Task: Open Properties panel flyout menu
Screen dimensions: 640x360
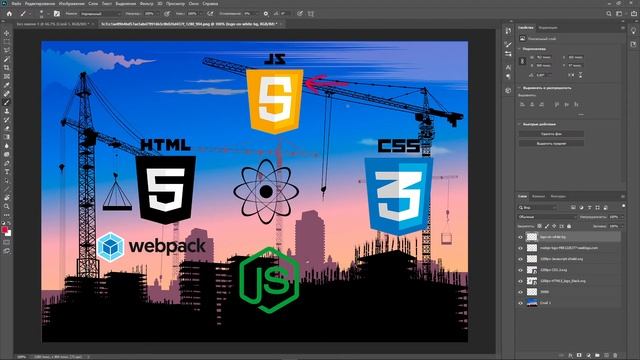Action: (623, 28)
